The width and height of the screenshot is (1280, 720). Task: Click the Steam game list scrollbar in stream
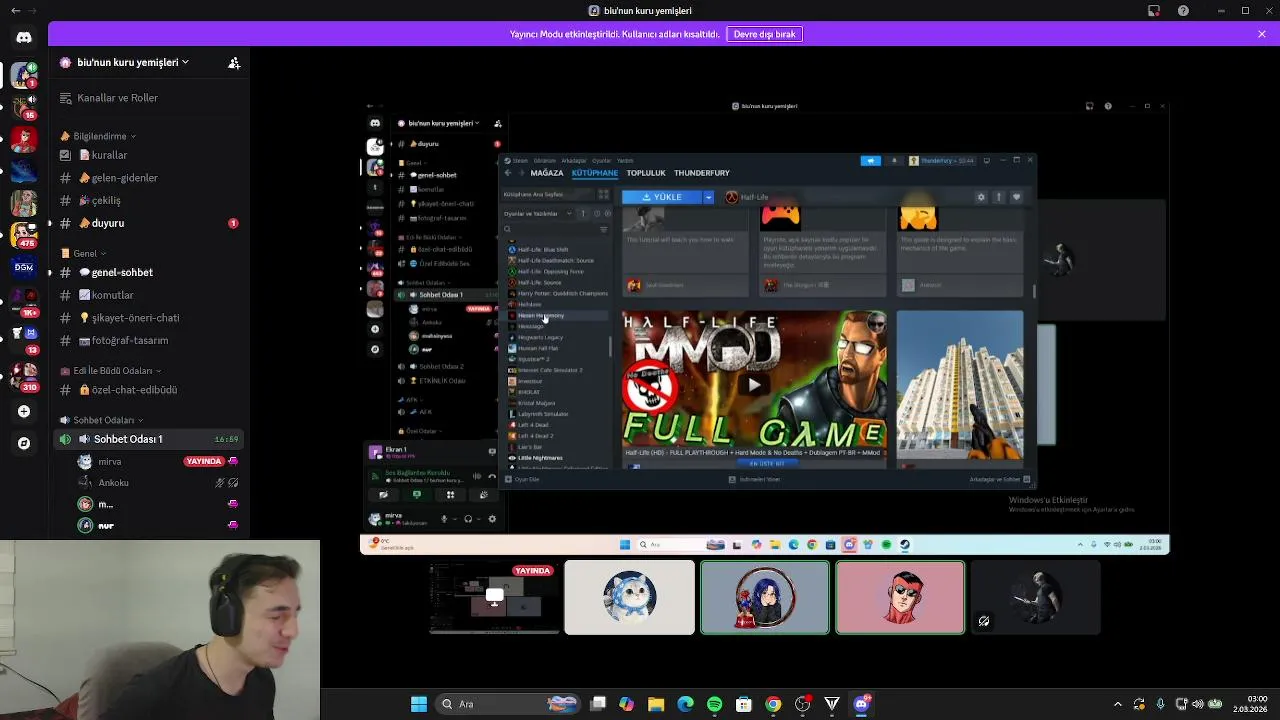(x=611, y=347)
